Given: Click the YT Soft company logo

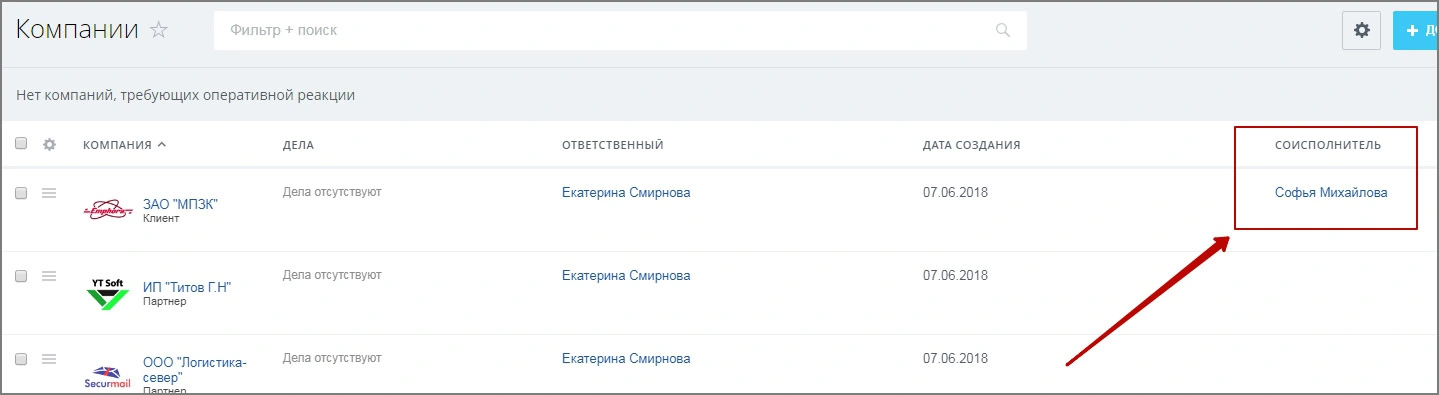Looking at the screenshot, I should tap(107, 294).
